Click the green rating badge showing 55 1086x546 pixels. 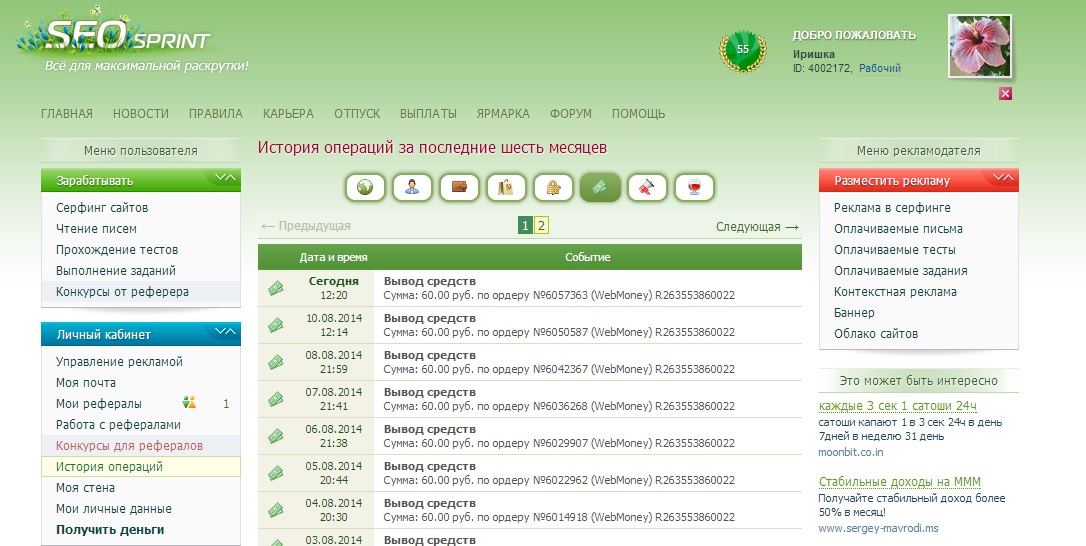coord(743,51)
